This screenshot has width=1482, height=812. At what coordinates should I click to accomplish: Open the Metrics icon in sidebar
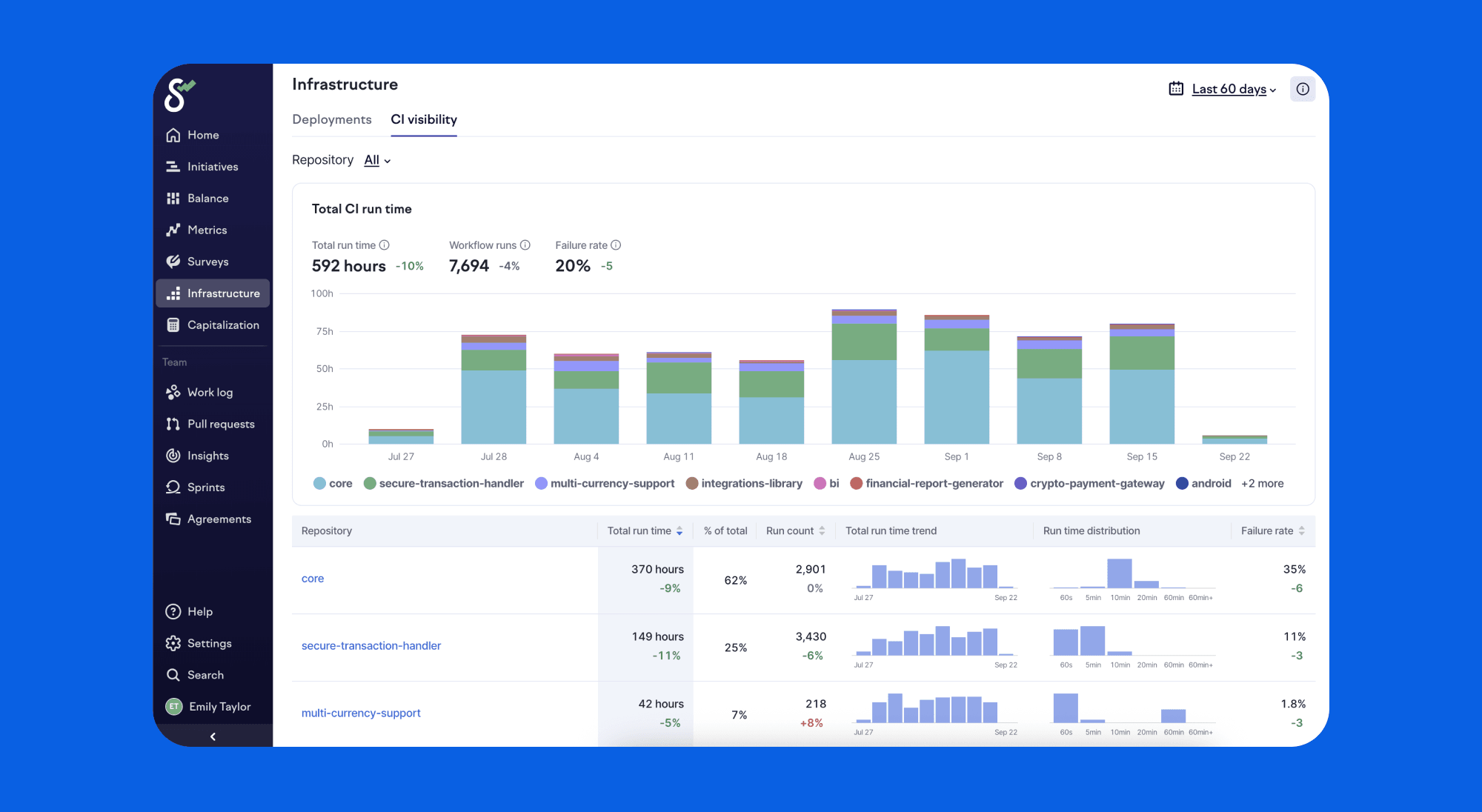click(x=173, y=230)
